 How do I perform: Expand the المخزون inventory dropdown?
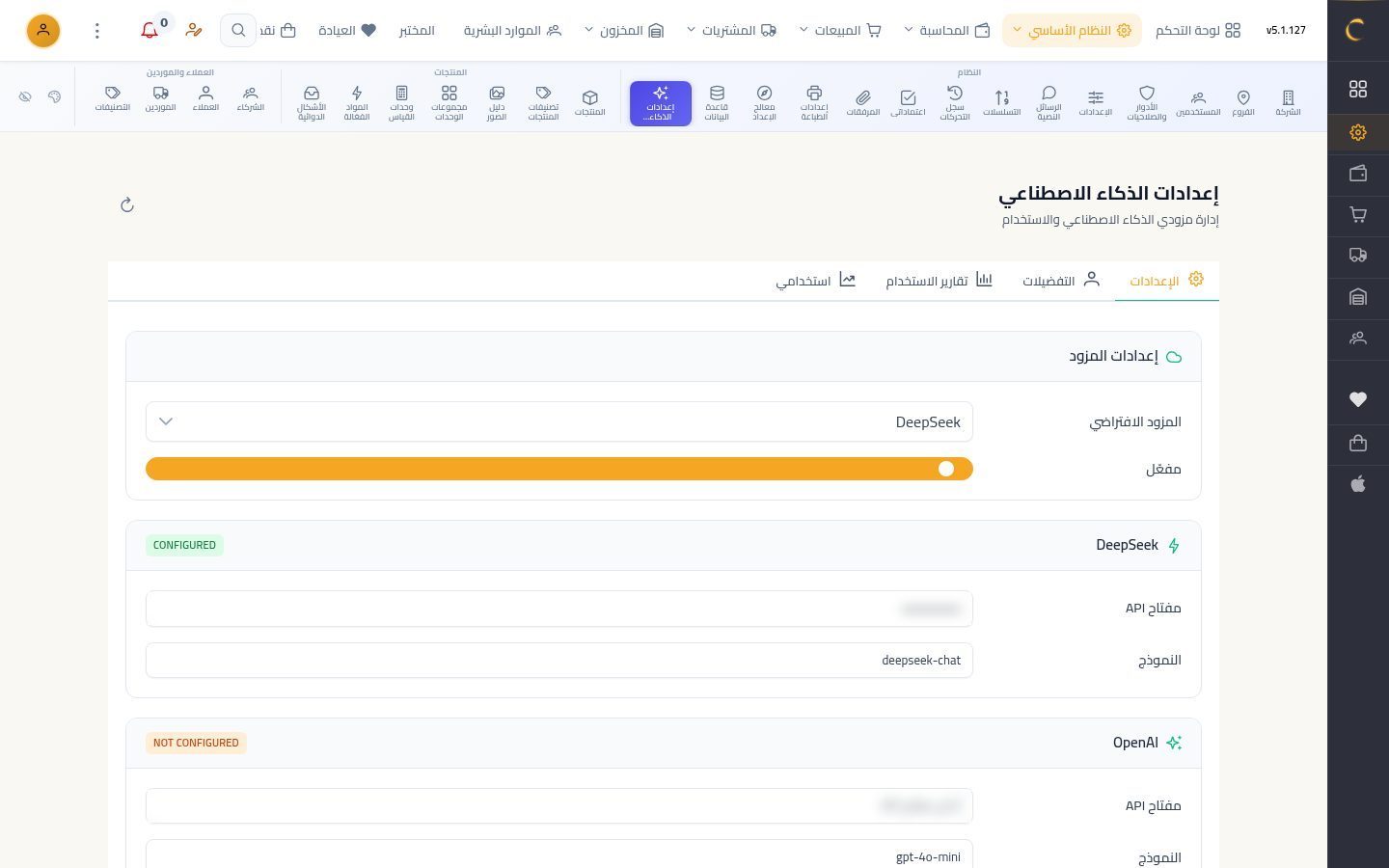click(x=624, y=30)
